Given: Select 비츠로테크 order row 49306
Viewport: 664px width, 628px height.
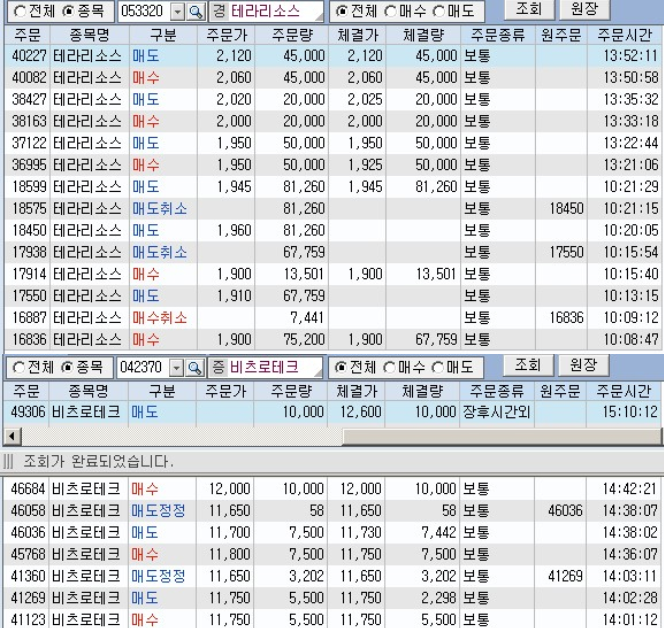Looking at the screenshot, I should [332, 412].
